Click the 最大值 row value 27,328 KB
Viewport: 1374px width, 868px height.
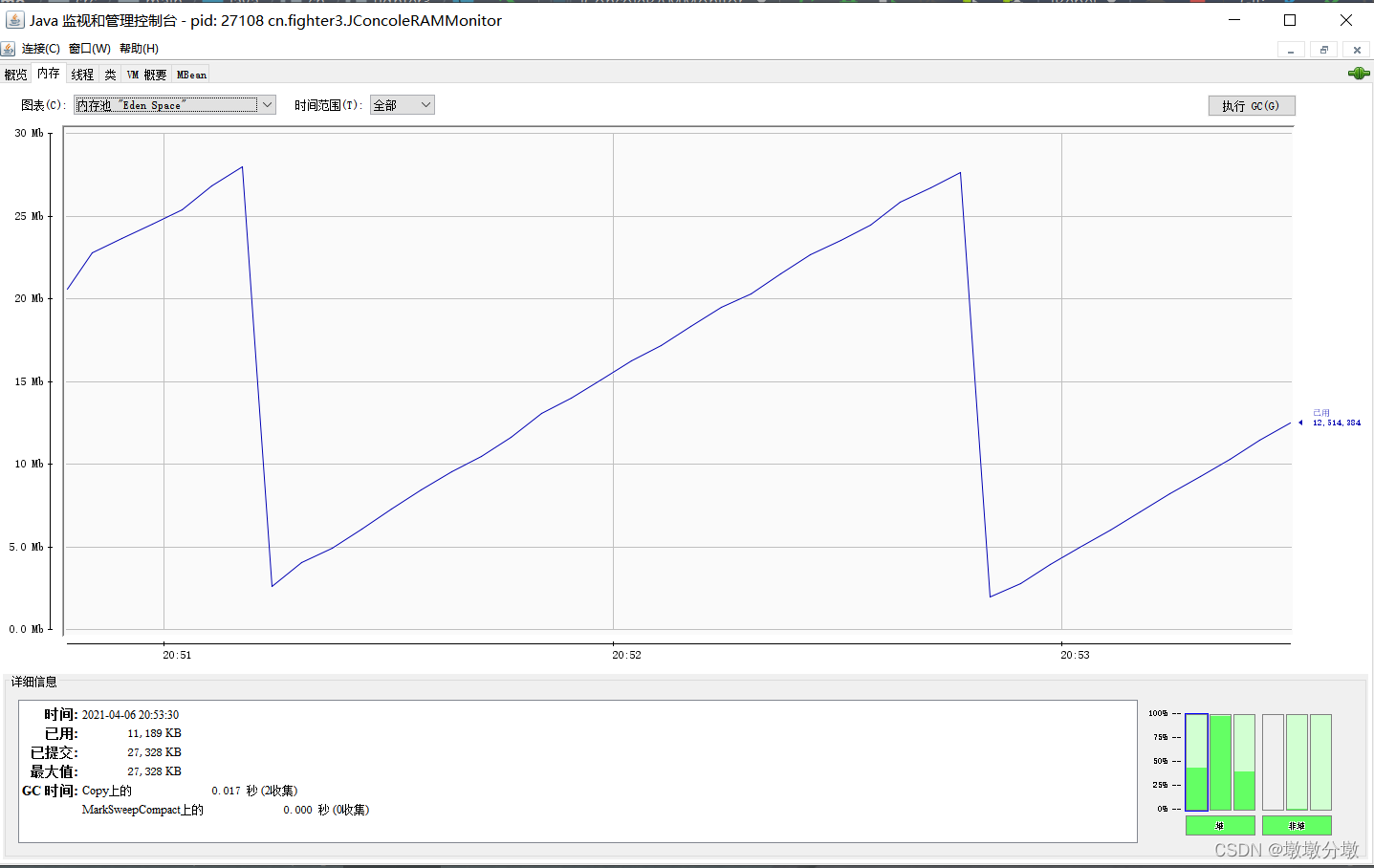154,771
